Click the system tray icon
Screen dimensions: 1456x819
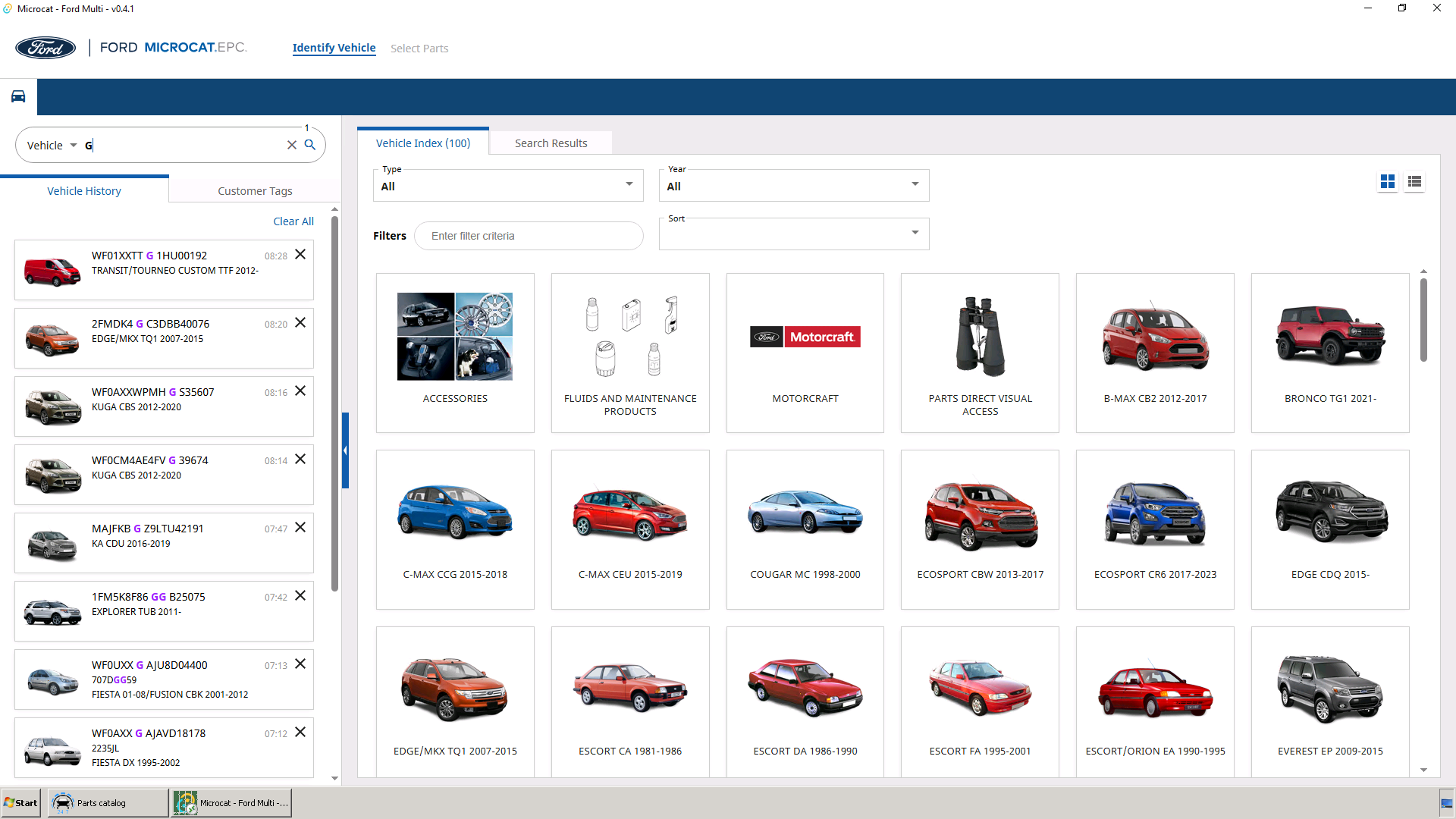tap(1447, 804)
